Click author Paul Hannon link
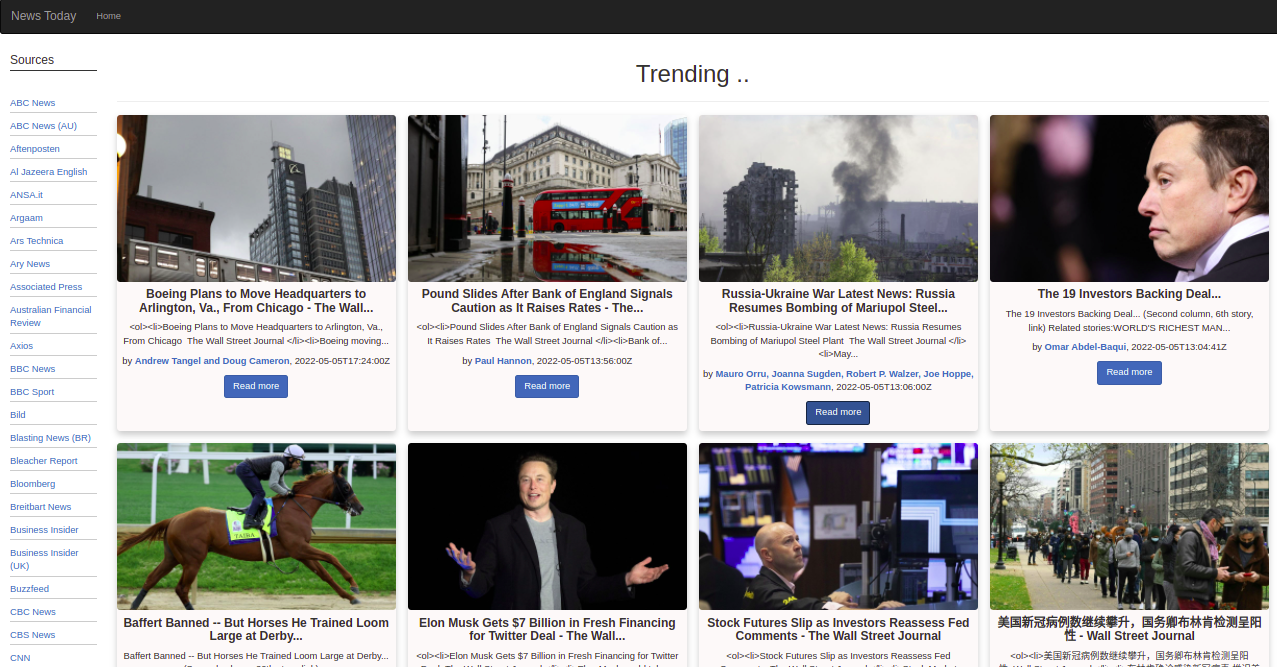The width and height of the screenshot is (1277, 667). (x=503, y=361)
